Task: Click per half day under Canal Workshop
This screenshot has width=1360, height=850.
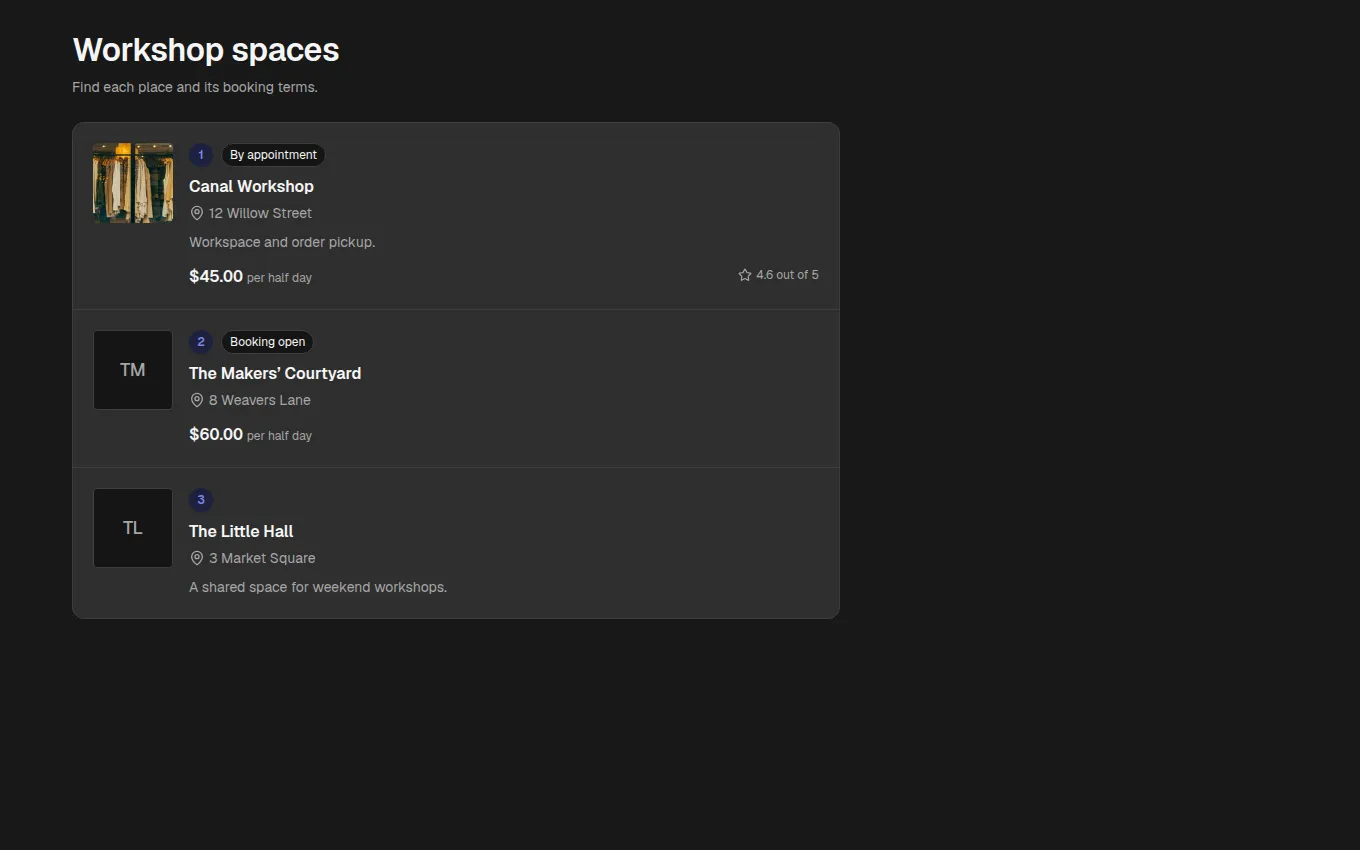Action: 279,278
